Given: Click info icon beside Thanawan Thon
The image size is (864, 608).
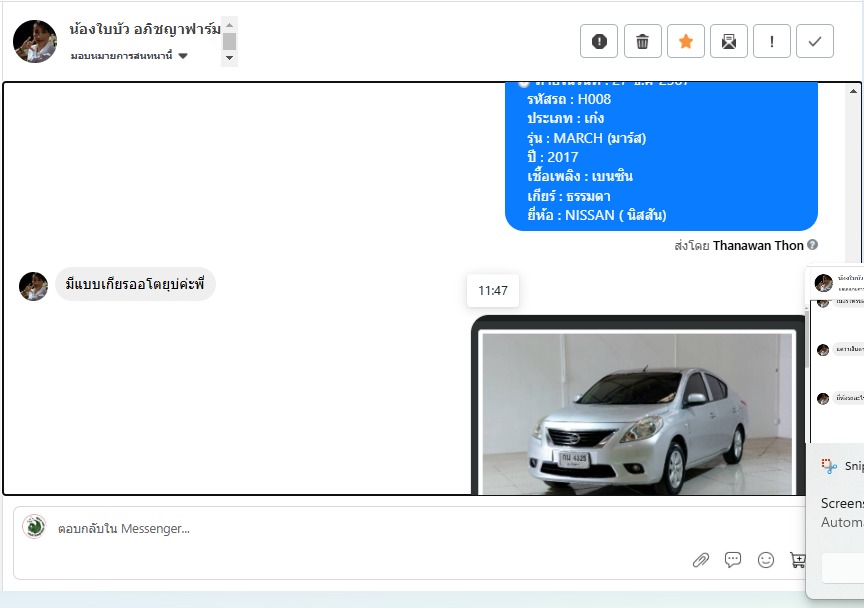Looking at the screenshot, I should coord(812,245).
